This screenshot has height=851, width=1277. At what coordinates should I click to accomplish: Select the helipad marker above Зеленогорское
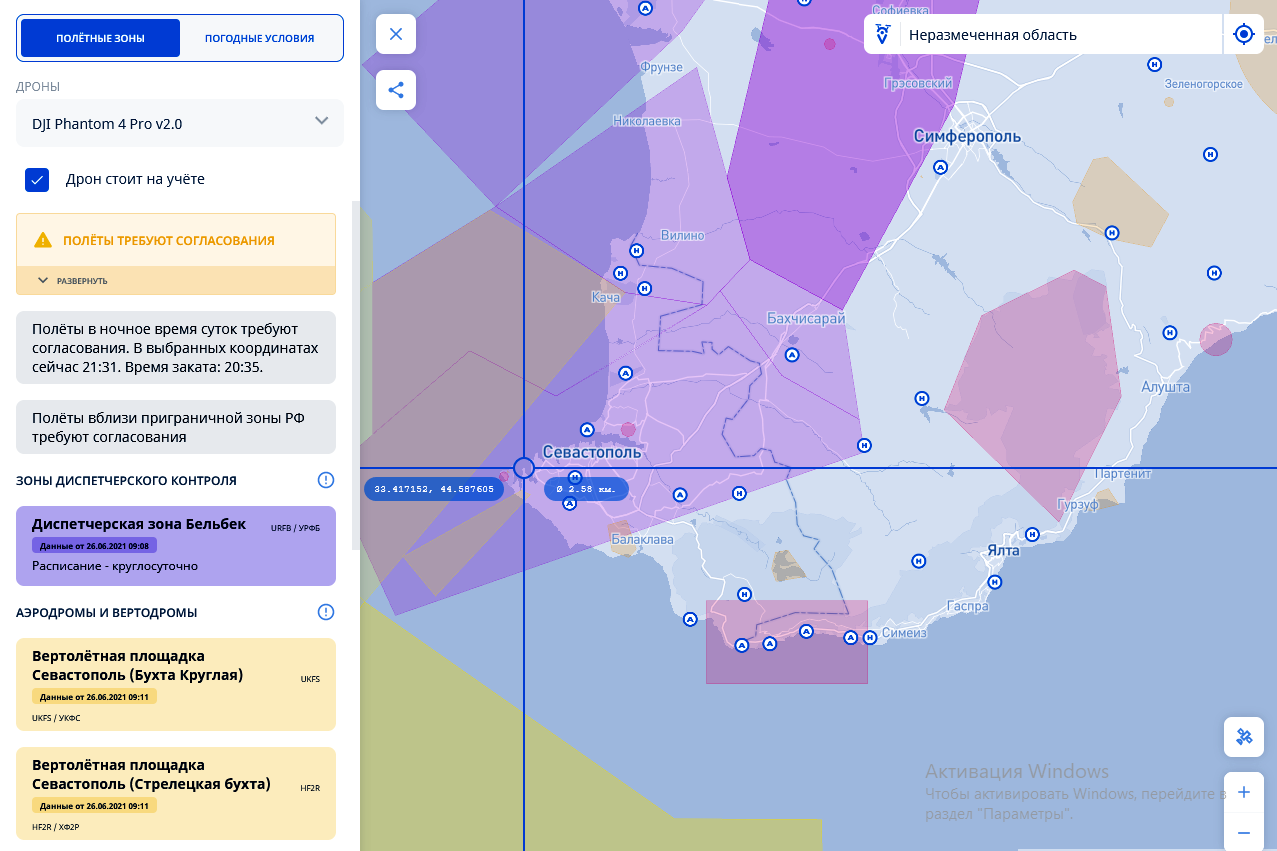1155,63
